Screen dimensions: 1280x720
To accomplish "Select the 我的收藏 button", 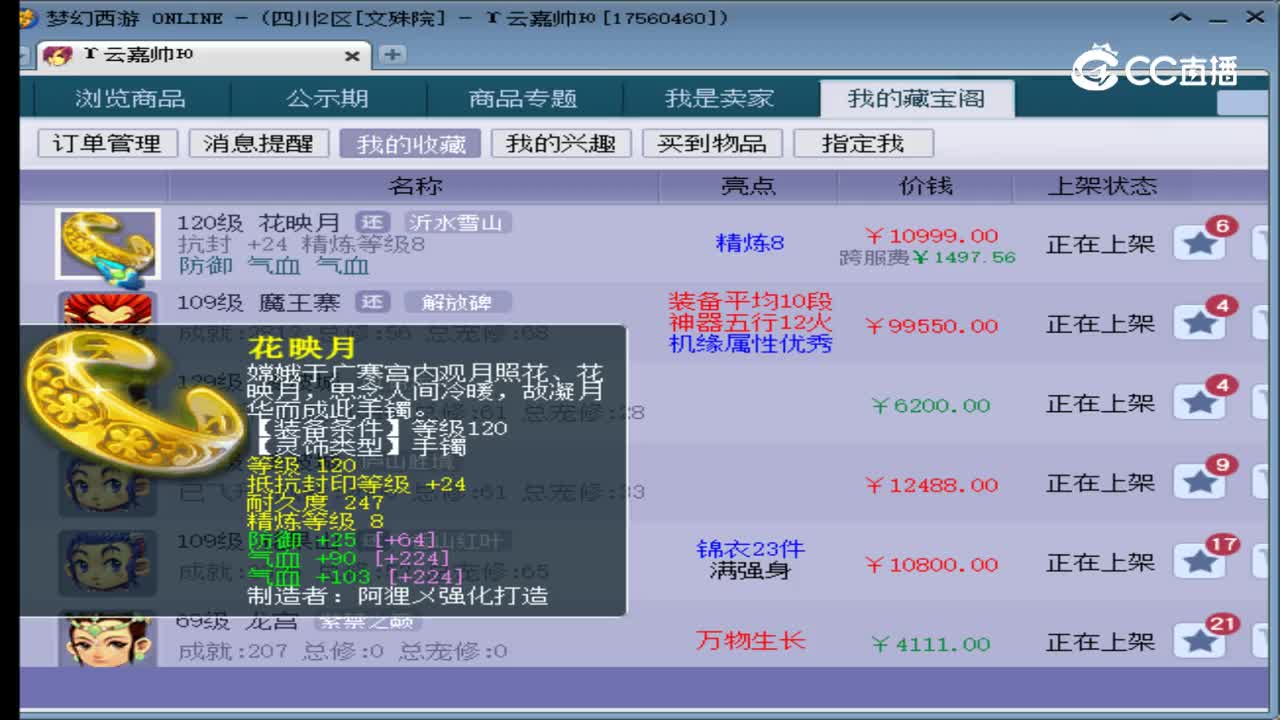I will [x=410, y=143].
